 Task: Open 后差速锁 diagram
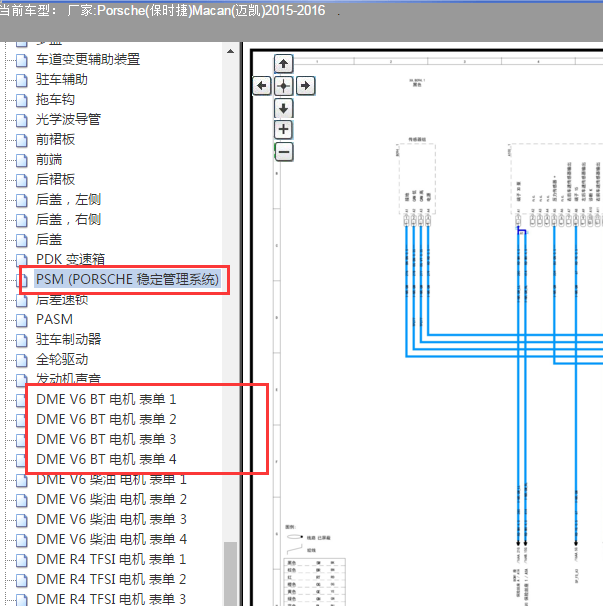[x=62, y=300]
